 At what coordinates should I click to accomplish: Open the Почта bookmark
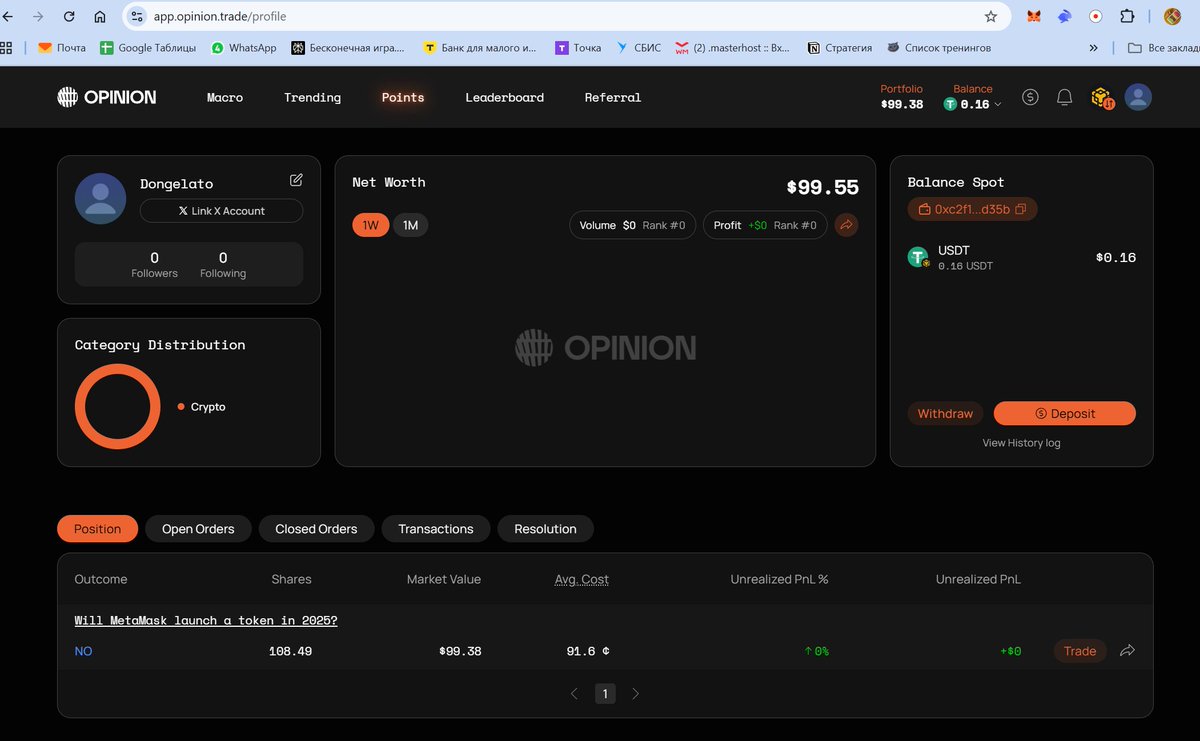[x=62, y=47]
